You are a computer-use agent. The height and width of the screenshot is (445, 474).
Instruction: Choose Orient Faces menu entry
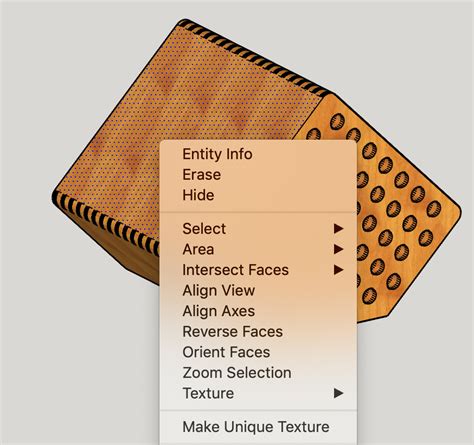226,352
